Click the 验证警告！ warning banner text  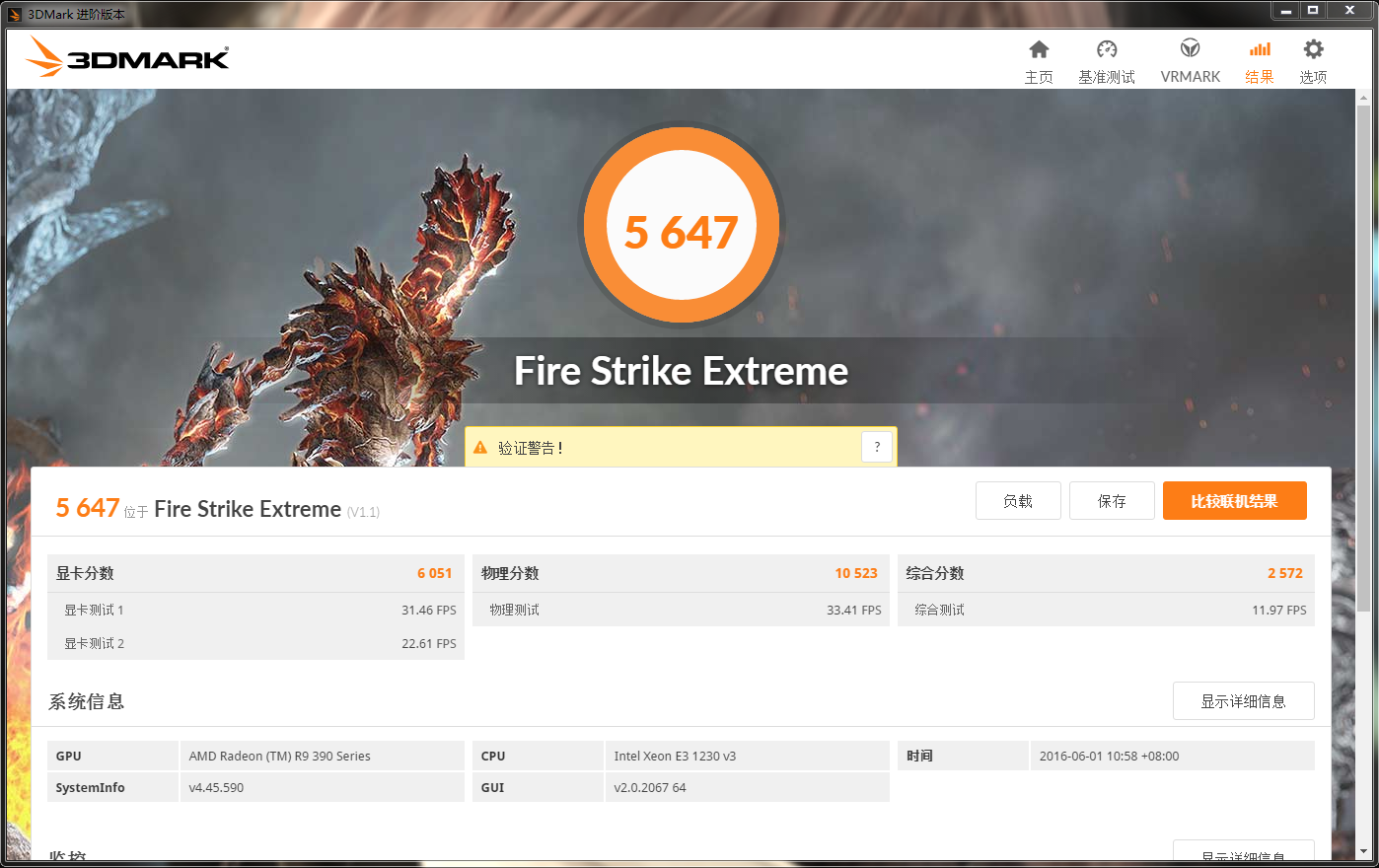click(531, 448)
